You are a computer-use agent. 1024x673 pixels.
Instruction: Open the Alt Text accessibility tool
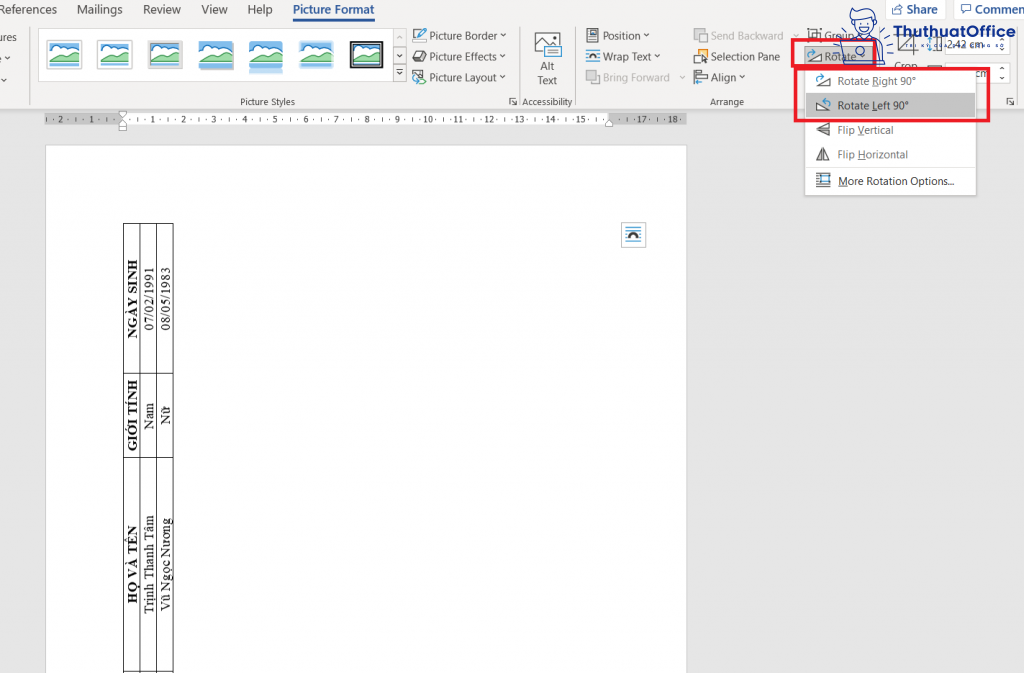pyautogui.click(x=547, y=59)
